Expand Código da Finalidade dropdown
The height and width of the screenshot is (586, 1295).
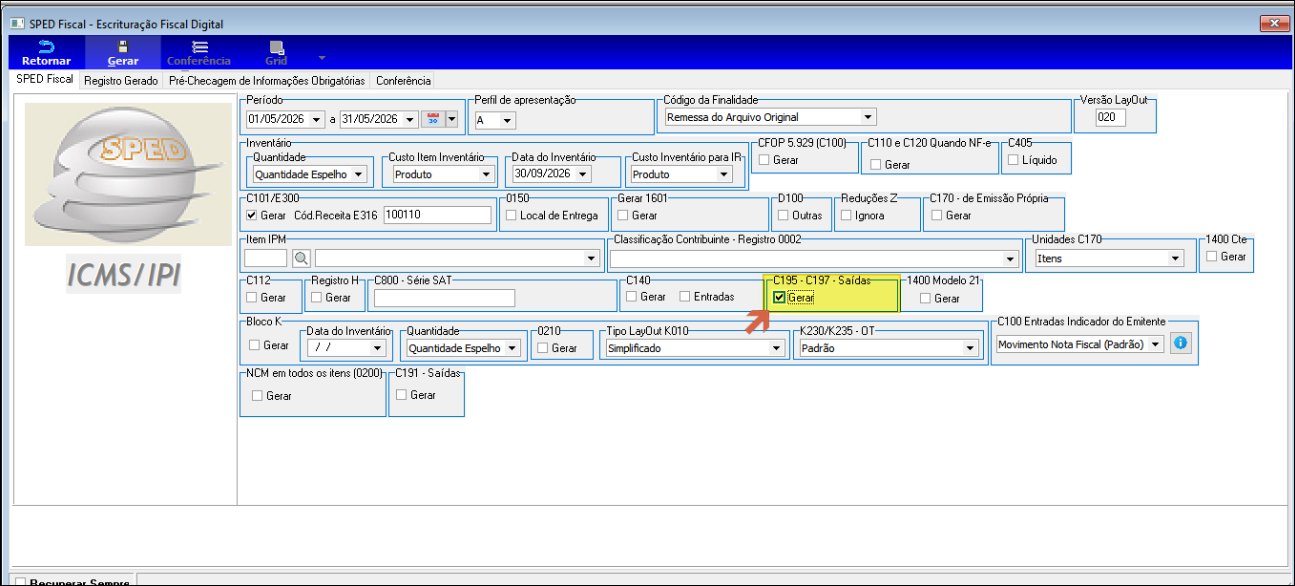868,116
